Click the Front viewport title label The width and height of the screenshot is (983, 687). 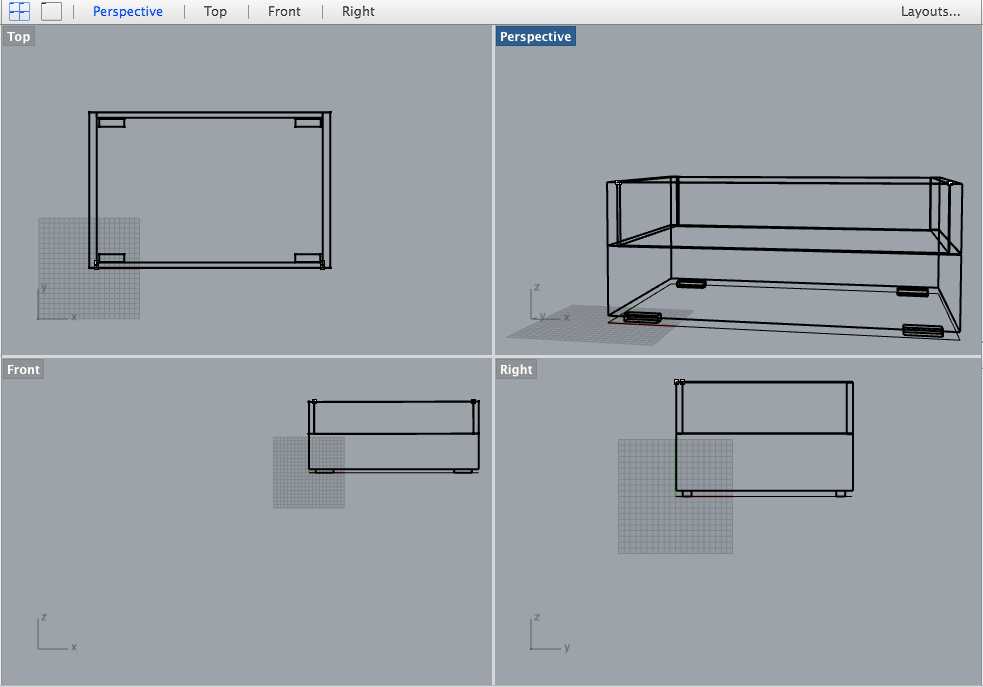tap(23, 369)
